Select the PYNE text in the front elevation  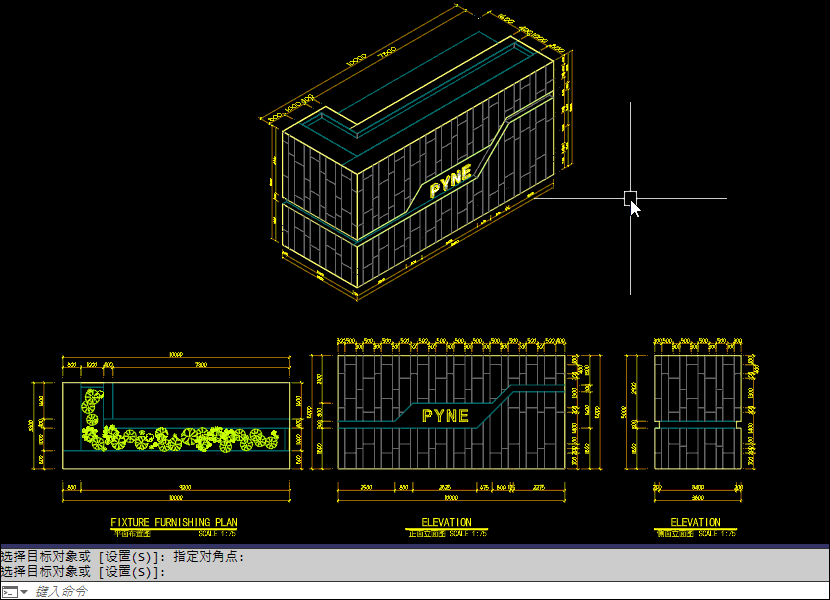pyautogui.click(x=446, y=415)
